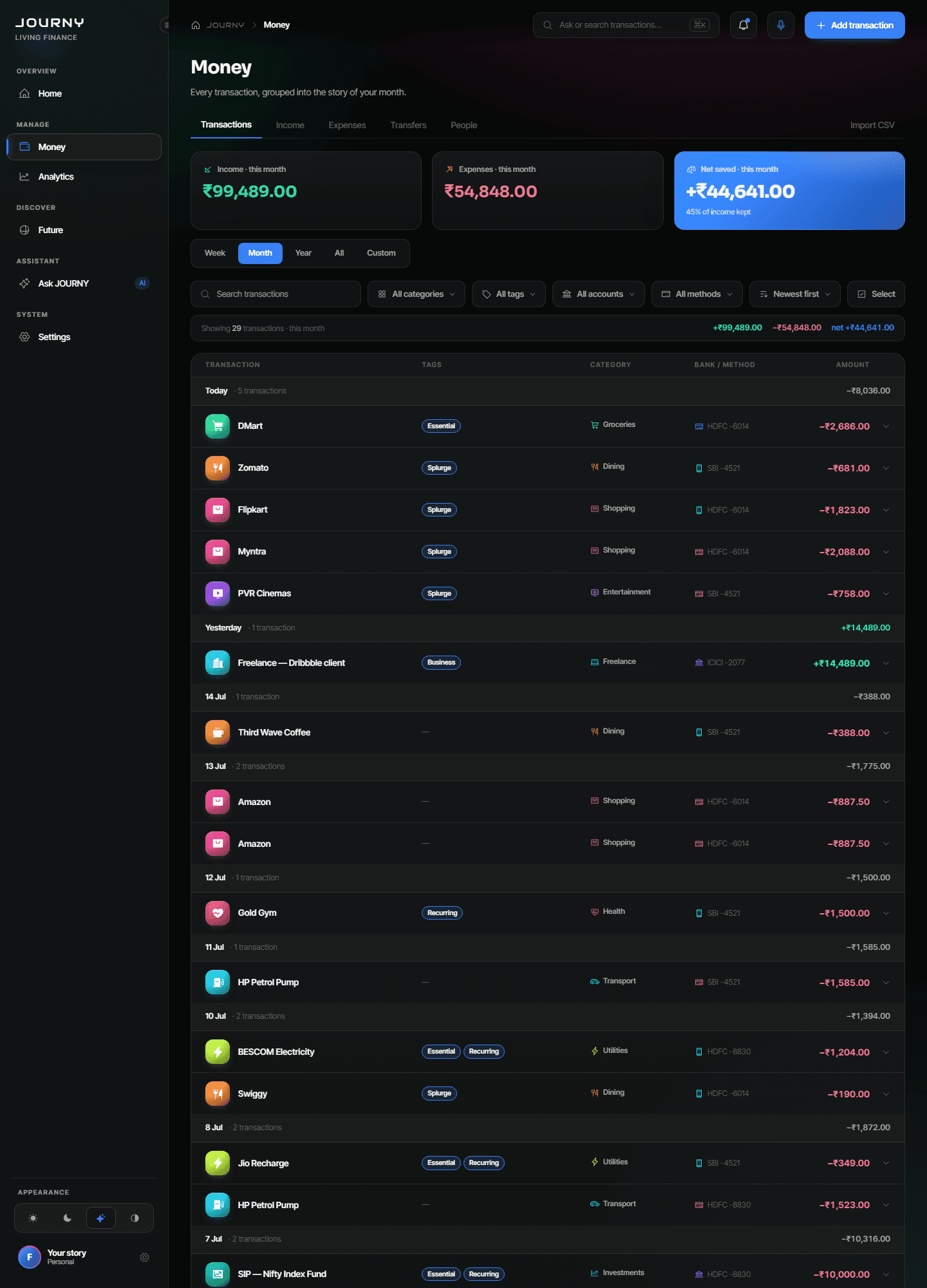Expand the HP Petrol Pump ₹1,585 chevron

(886, 983)
